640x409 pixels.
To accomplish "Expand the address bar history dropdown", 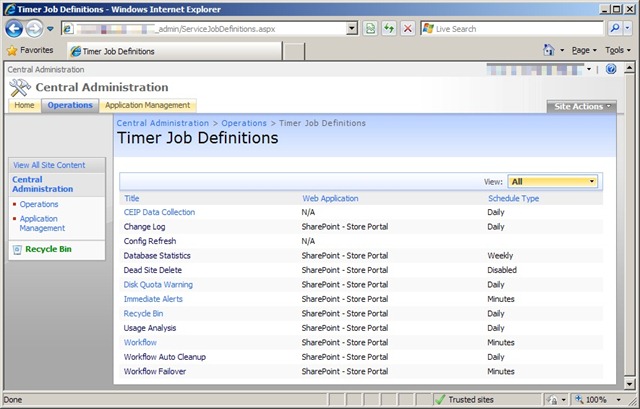I will pyautogui.click(x=352, y=29).
